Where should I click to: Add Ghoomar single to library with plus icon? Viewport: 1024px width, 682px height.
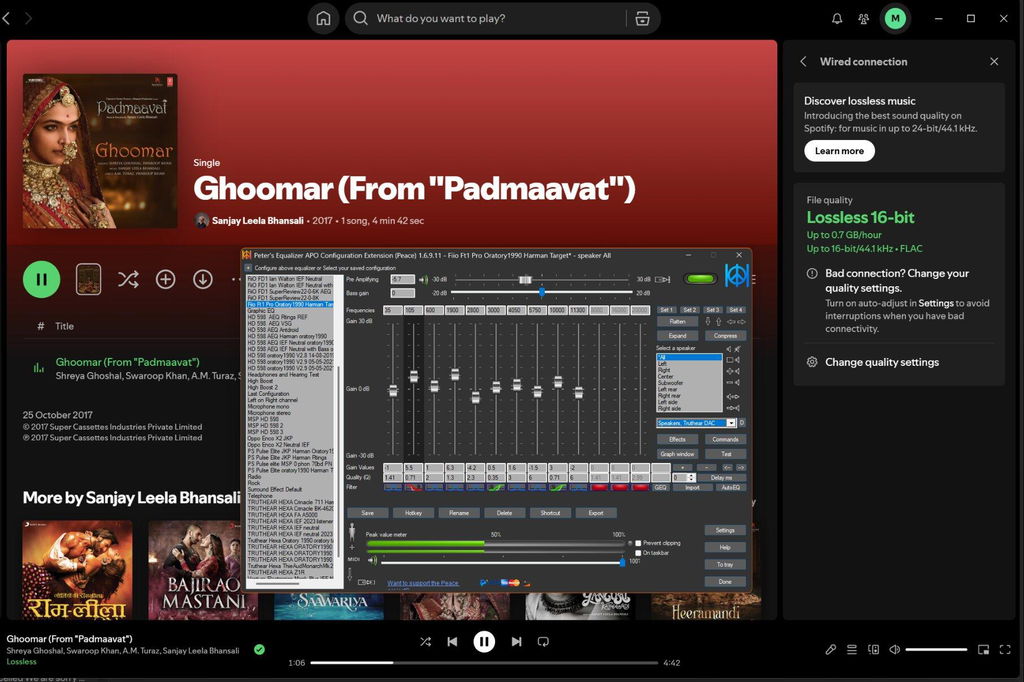165,280
